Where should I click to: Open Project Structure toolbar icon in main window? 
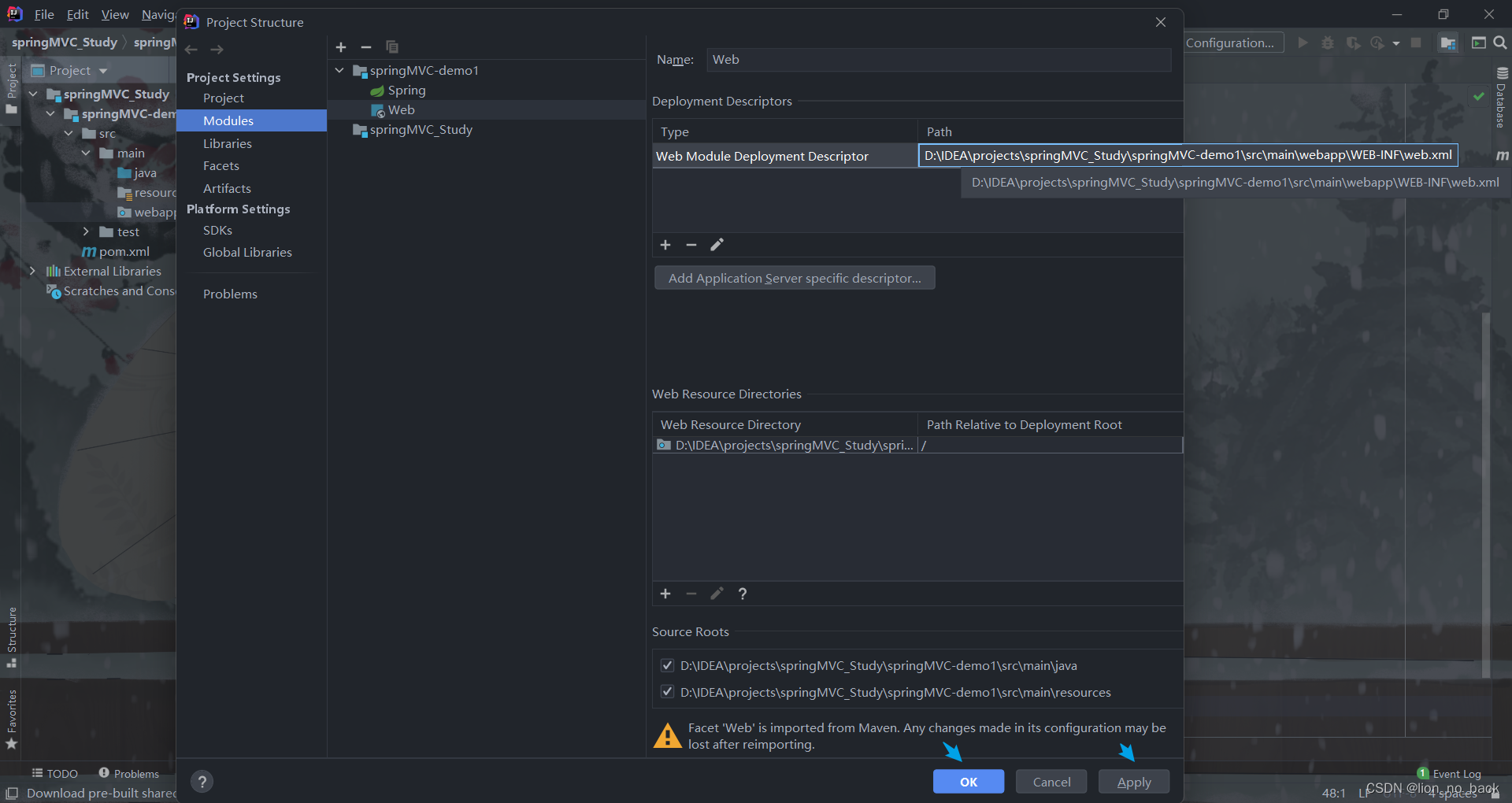[x=1447, y=43]
